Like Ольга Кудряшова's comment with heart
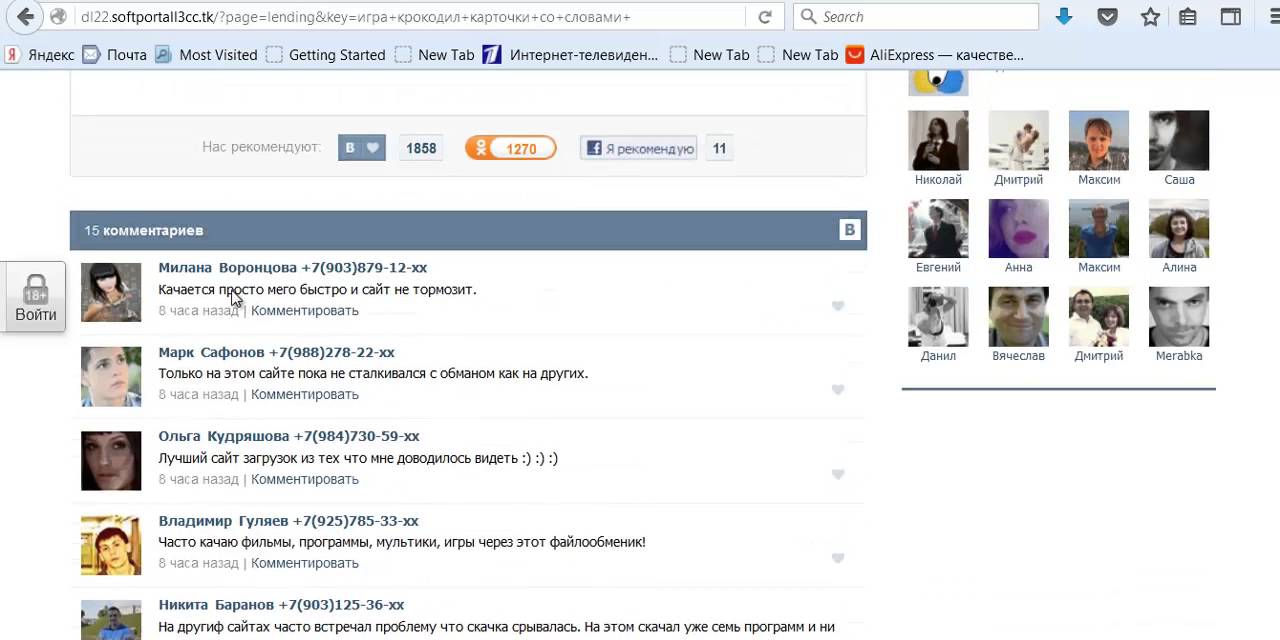This screenshot has width=1280, height=640. pyautogui.click(x=838, y=474)
